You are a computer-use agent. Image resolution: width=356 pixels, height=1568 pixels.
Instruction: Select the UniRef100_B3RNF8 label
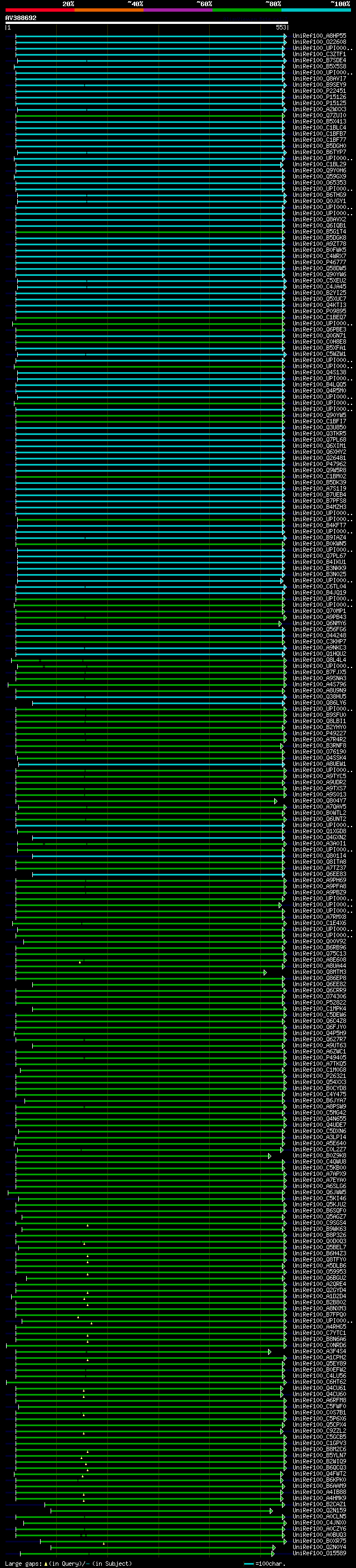[319, 746]
